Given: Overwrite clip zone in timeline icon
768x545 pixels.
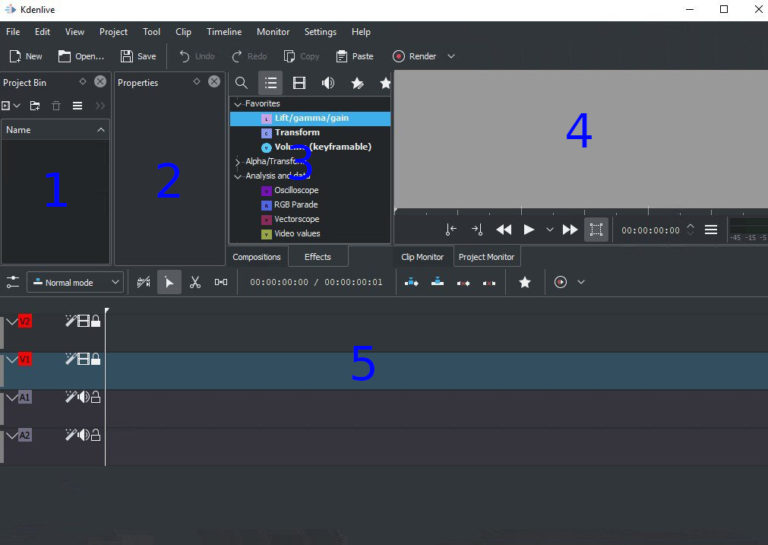Looking at the screenshot, I should (x=437, y=283).
